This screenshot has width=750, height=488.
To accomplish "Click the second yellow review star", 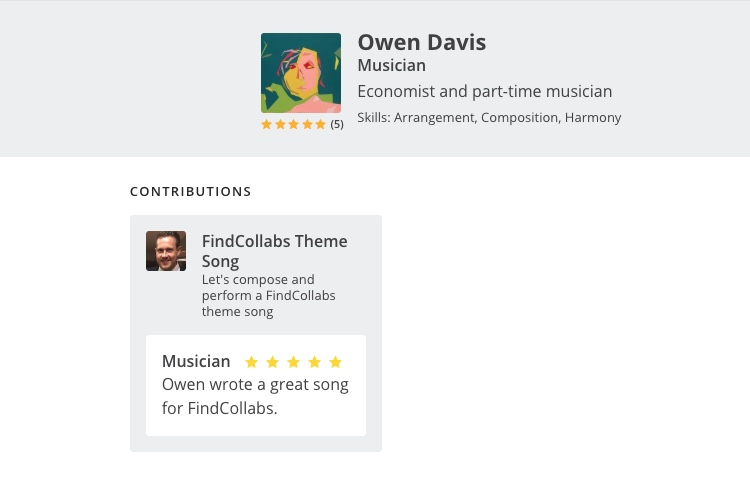I will pyautogui.click(x=273, y=362).
